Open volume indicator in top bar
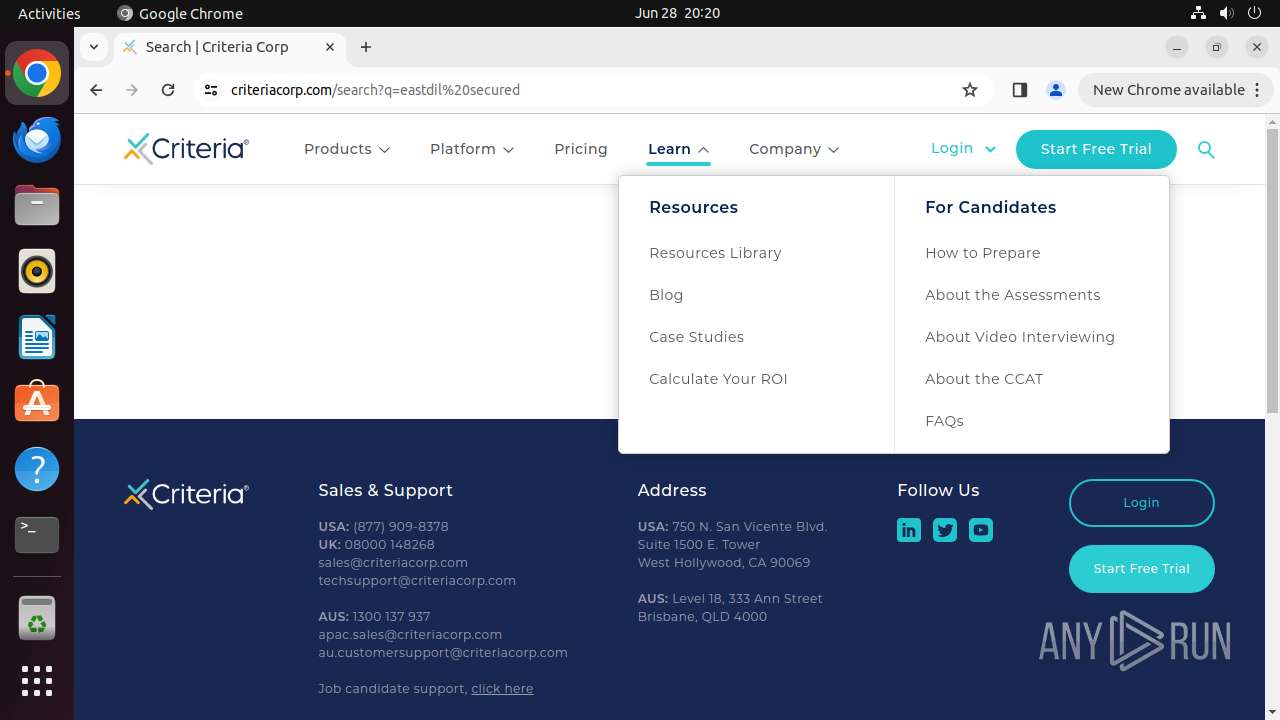The width and height of the screenshot is (1280, 720). click(x=1226, y=13)
